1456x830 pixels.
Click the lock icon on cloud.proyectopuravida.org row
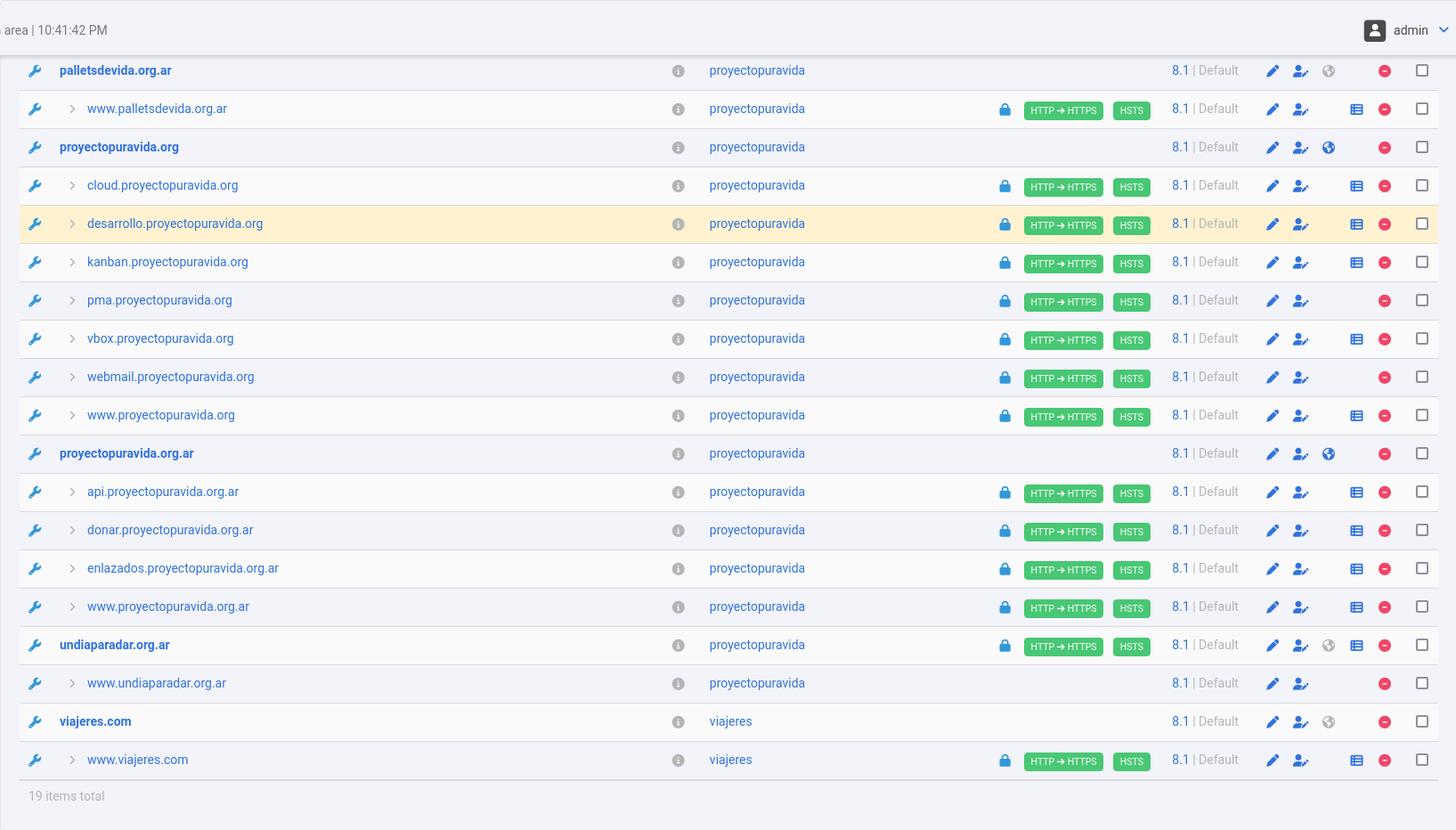(1005, 186)
